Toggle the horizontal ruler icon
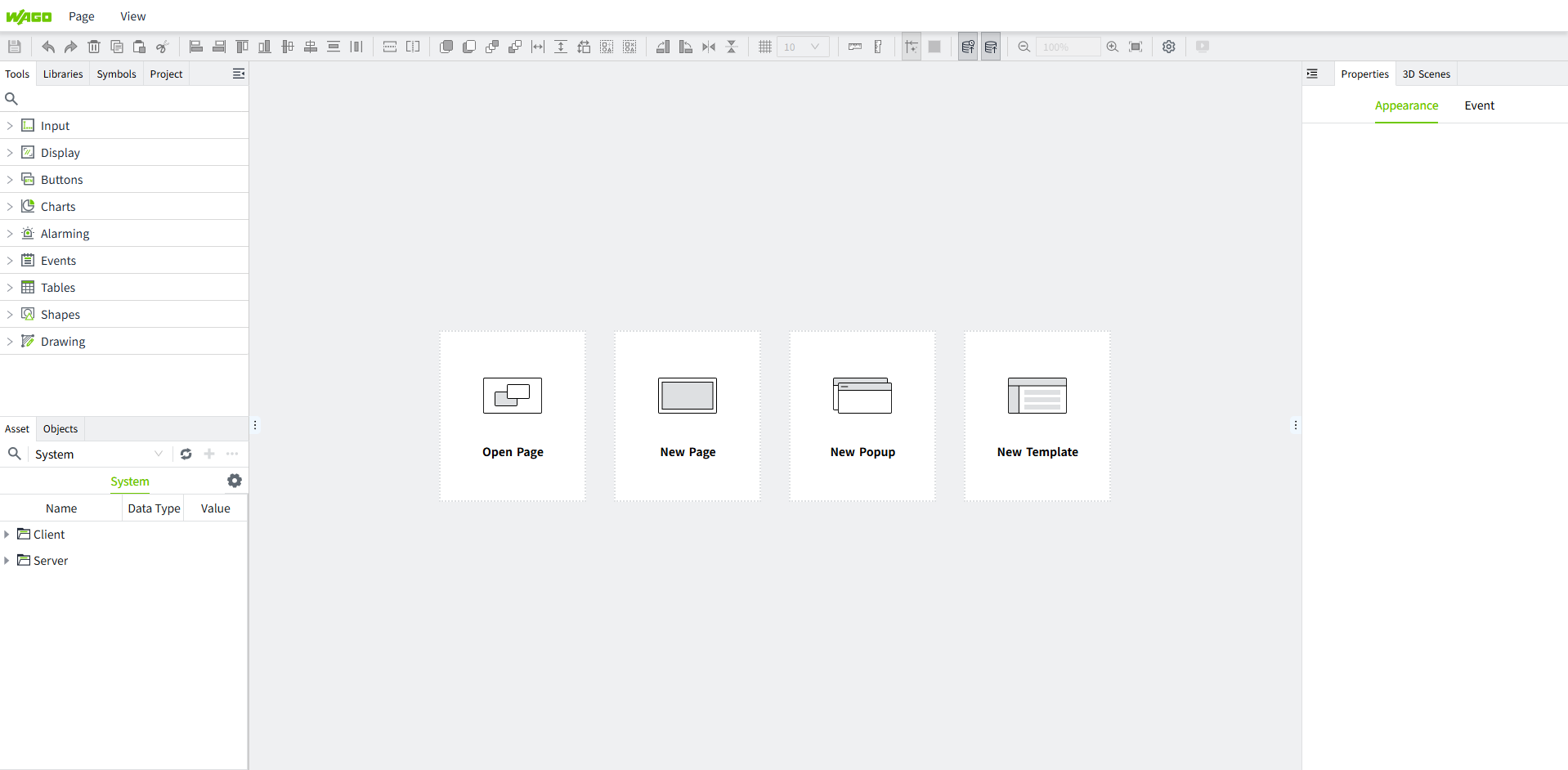 [855, 47]
